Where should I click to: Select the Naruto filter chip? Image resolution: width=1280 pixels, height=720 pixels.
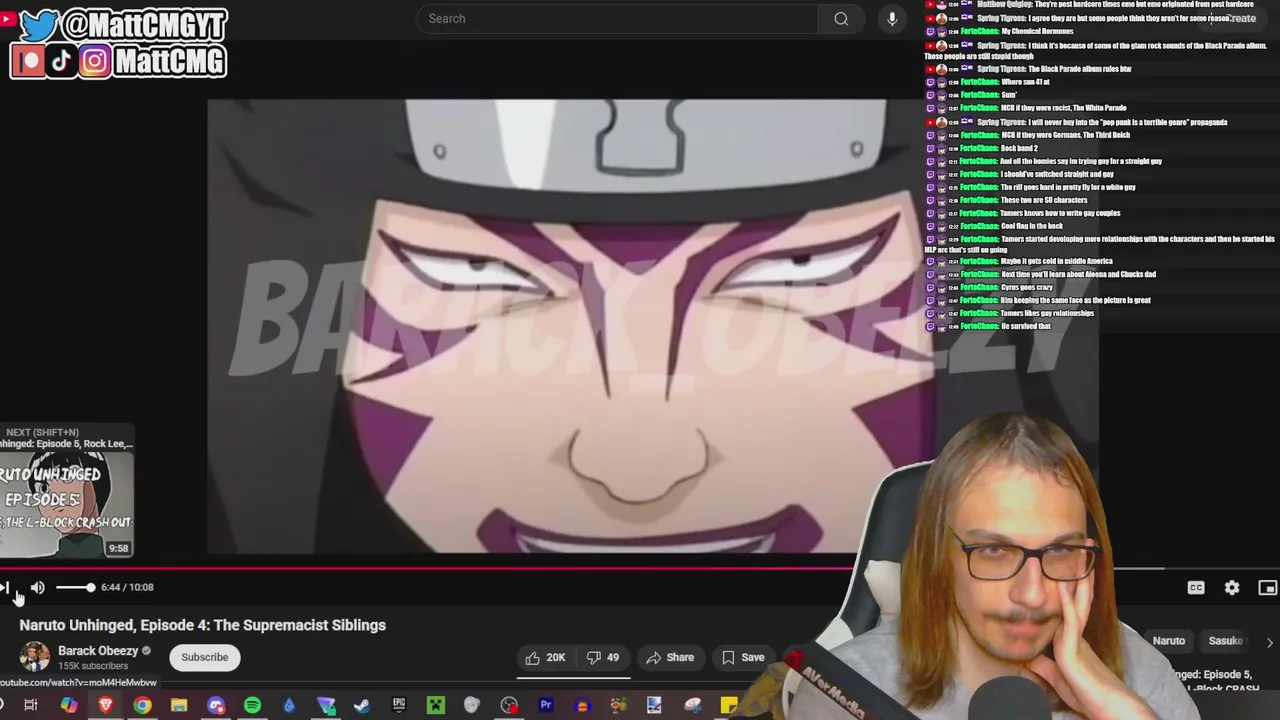(x=1168, y=641)
